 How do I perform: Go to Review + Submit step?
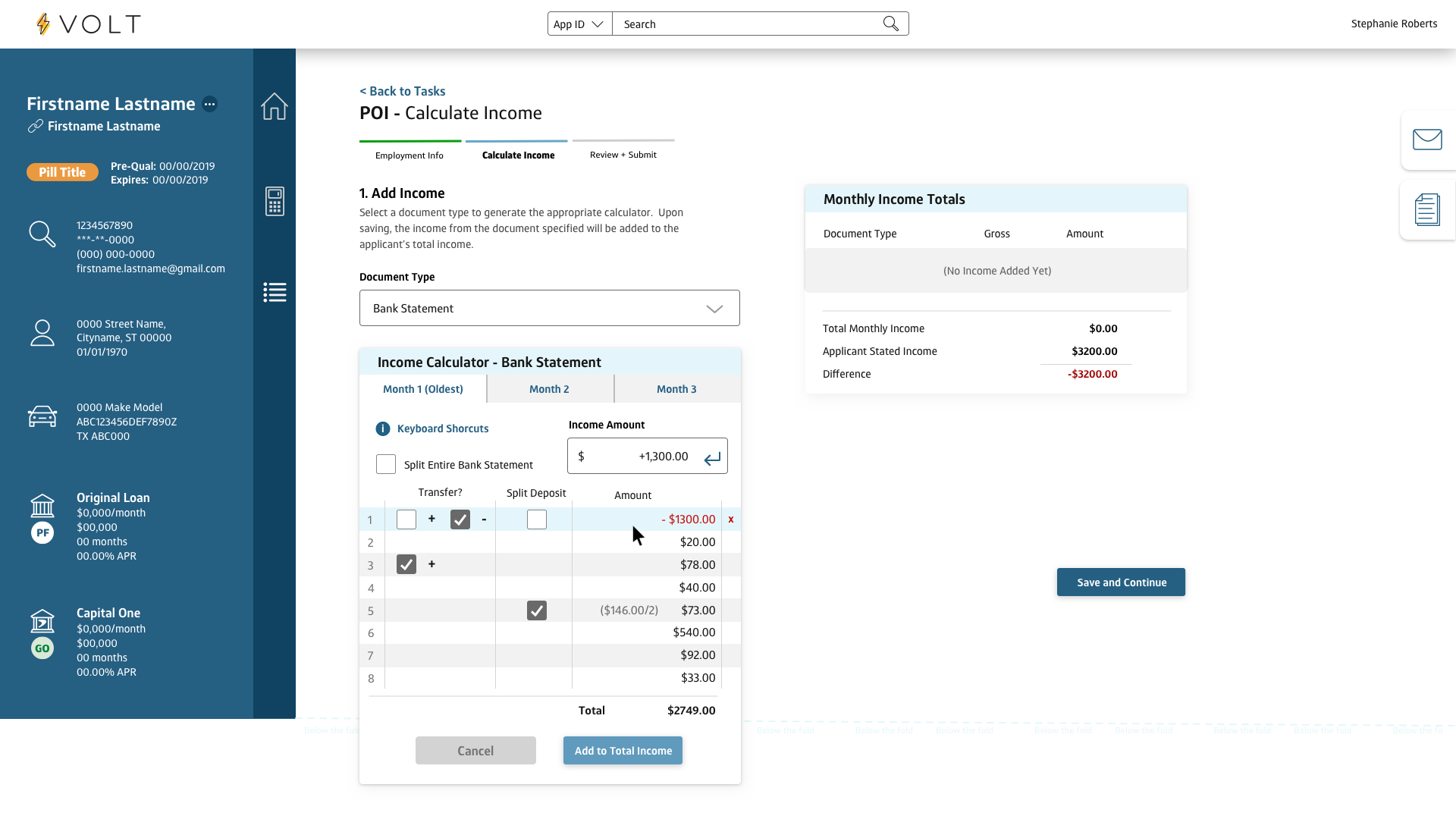pos(623,155)
